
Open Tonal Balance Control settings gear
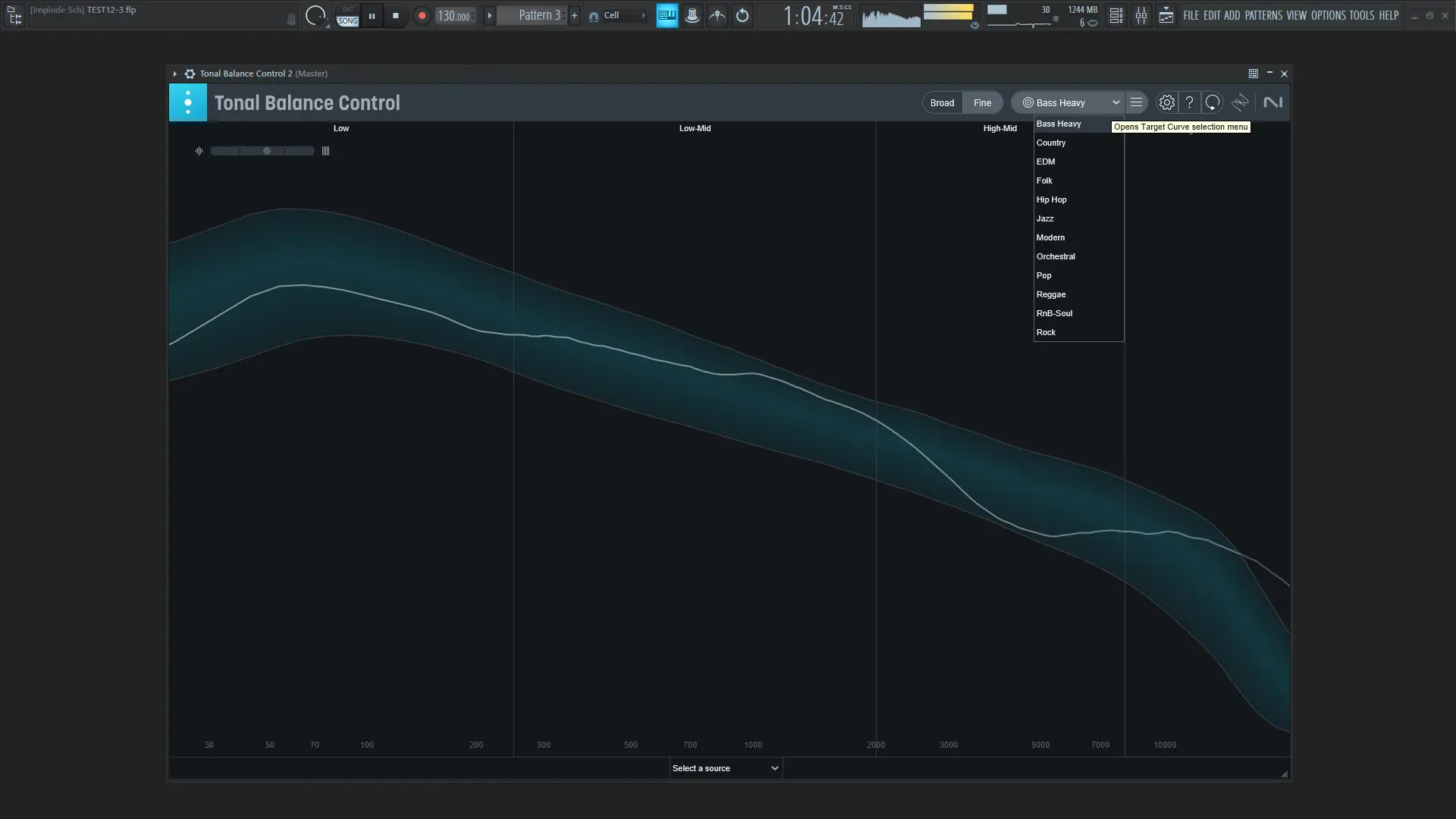coord(1166,102)
